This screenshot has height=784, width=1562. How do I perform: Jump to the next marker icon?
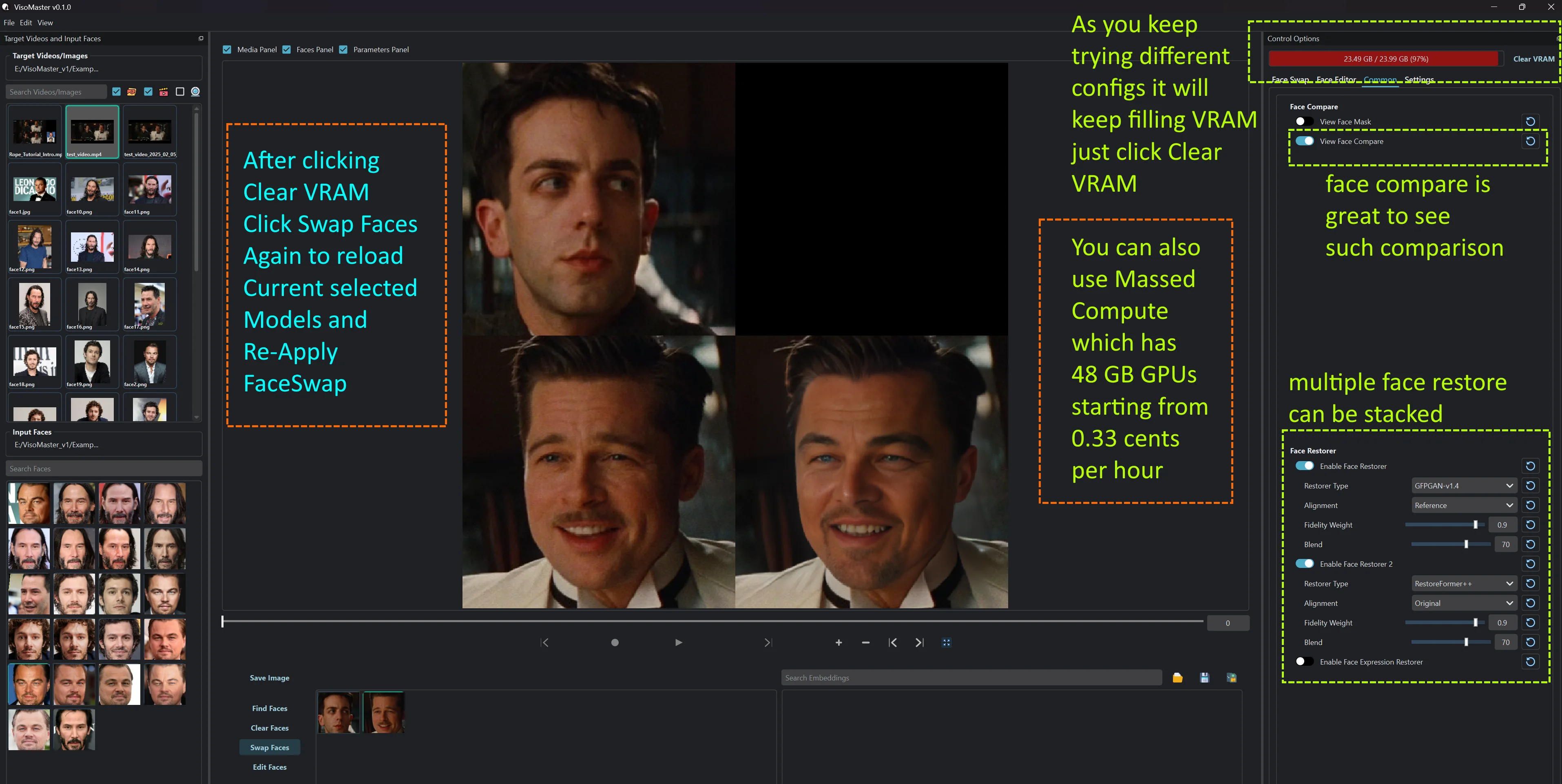[919, 643]
